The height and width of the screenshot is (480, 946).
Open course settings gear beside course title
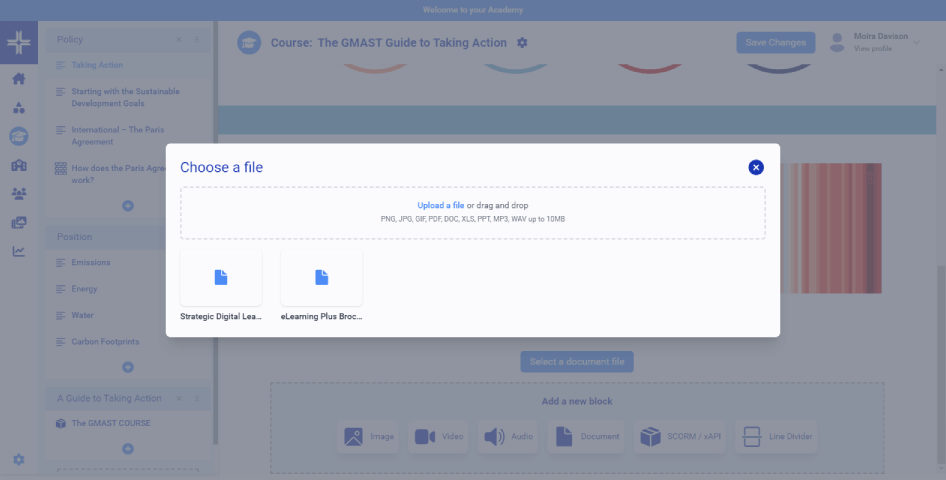(522, 43)
